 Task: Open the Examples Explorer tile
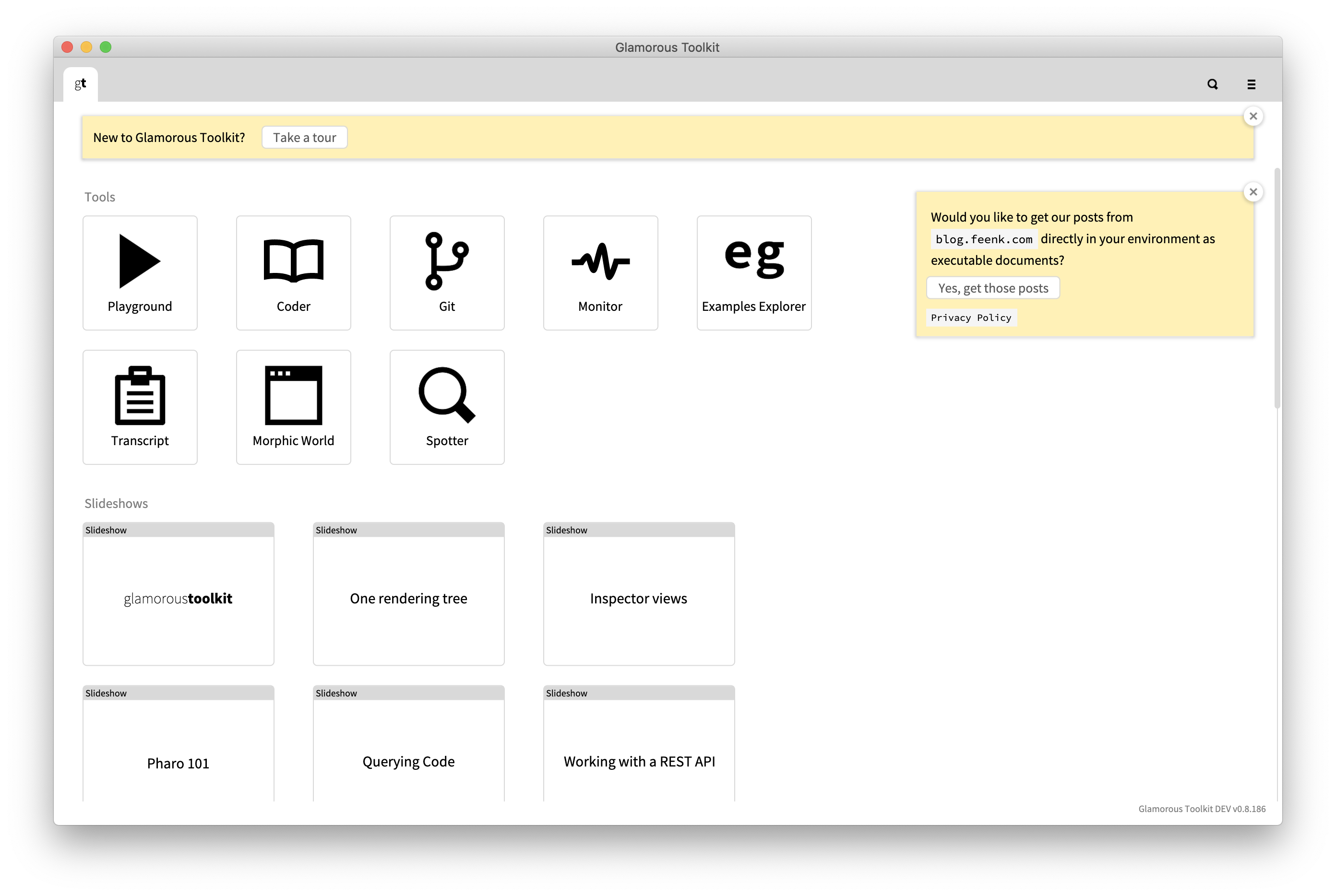point(754,272)
